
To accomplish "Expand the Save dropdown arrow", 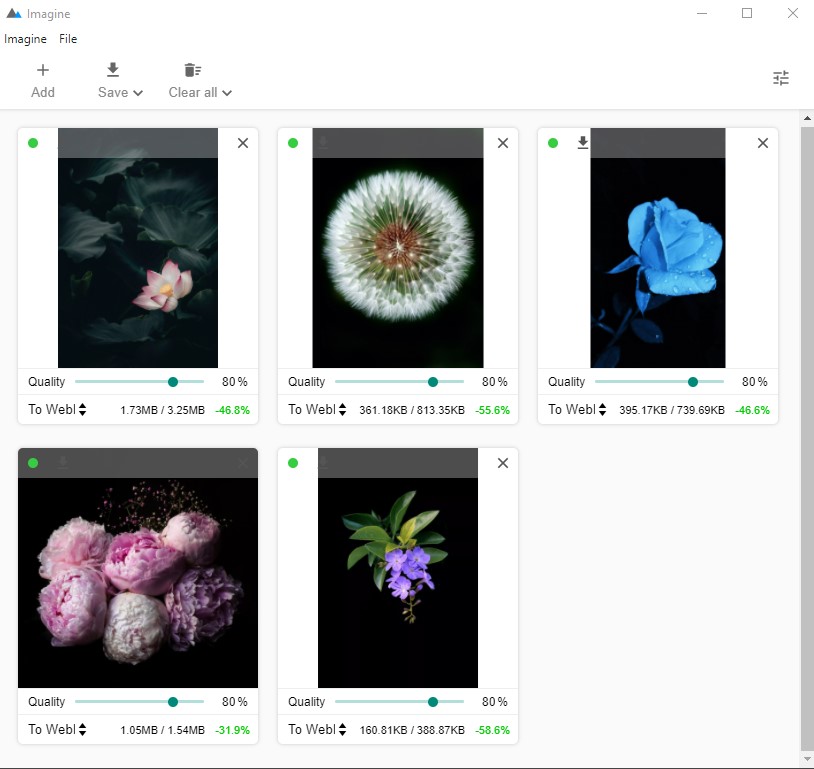I will pyautogui.click(x=138, y=93).
